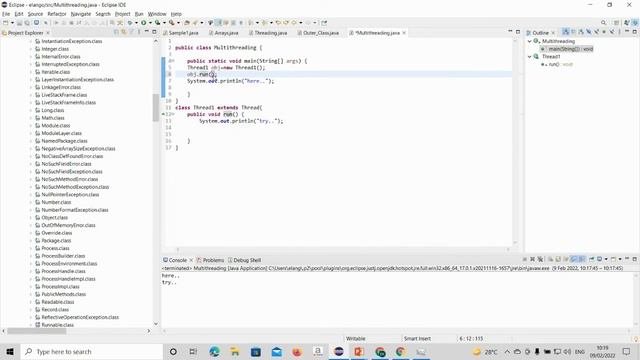This screenshot has width=640, height=360.
Task: Select Integer.class in Project Explorer
Action: (x=55, y=49)
